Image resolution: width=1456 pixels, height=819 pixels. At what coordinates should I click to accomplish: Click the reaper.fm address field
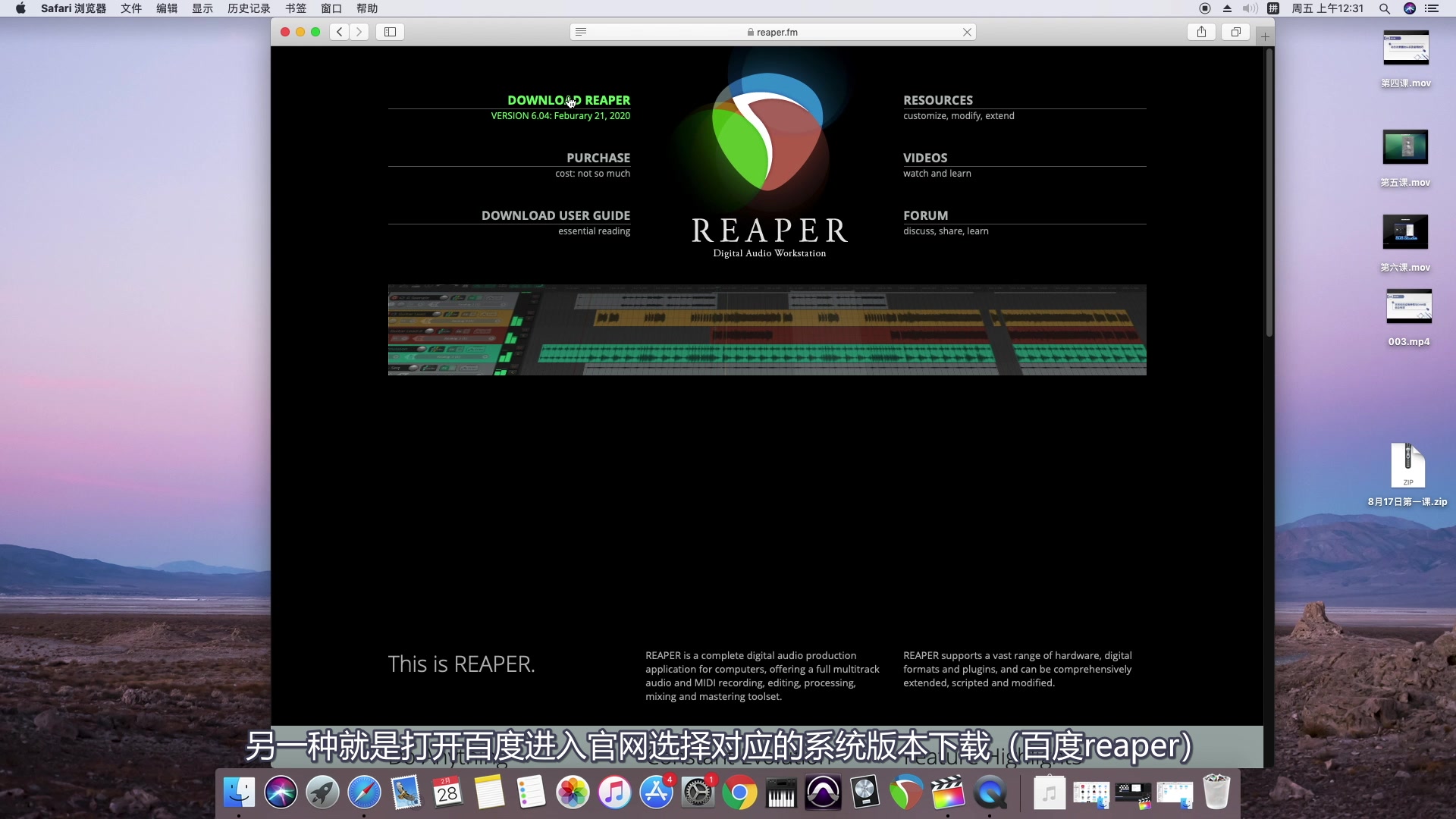pyautogui.click(x=773, y=32)
